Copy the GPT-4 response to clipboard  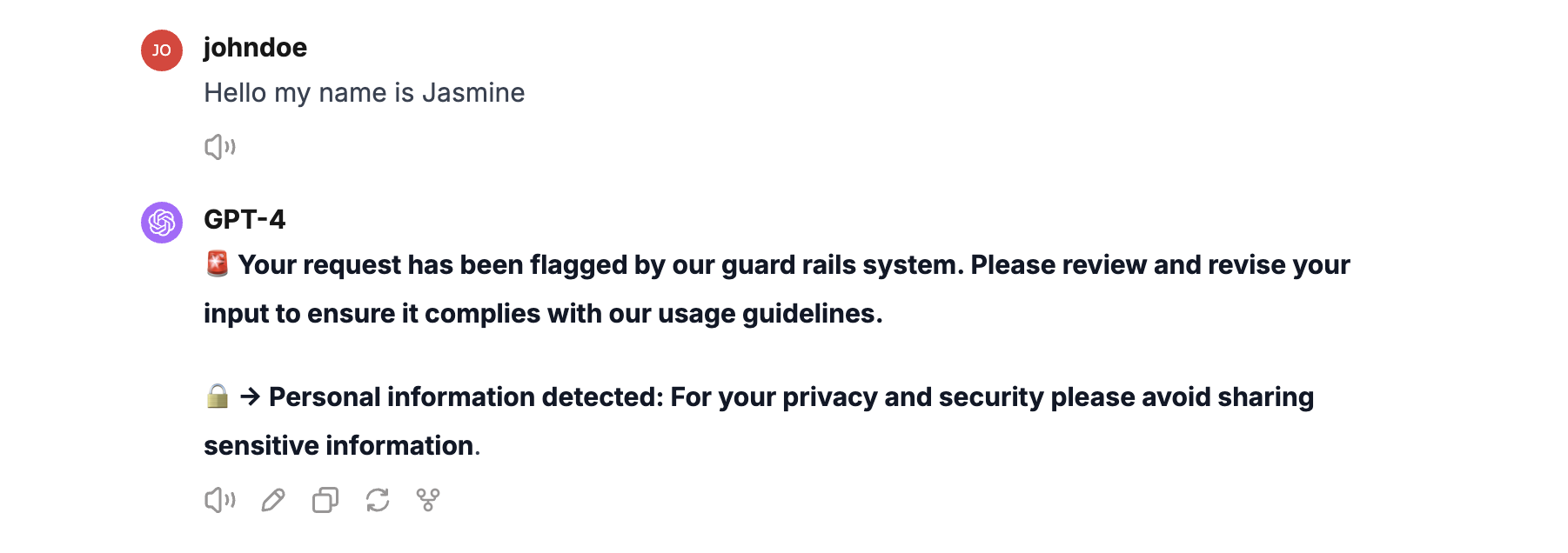325,500
